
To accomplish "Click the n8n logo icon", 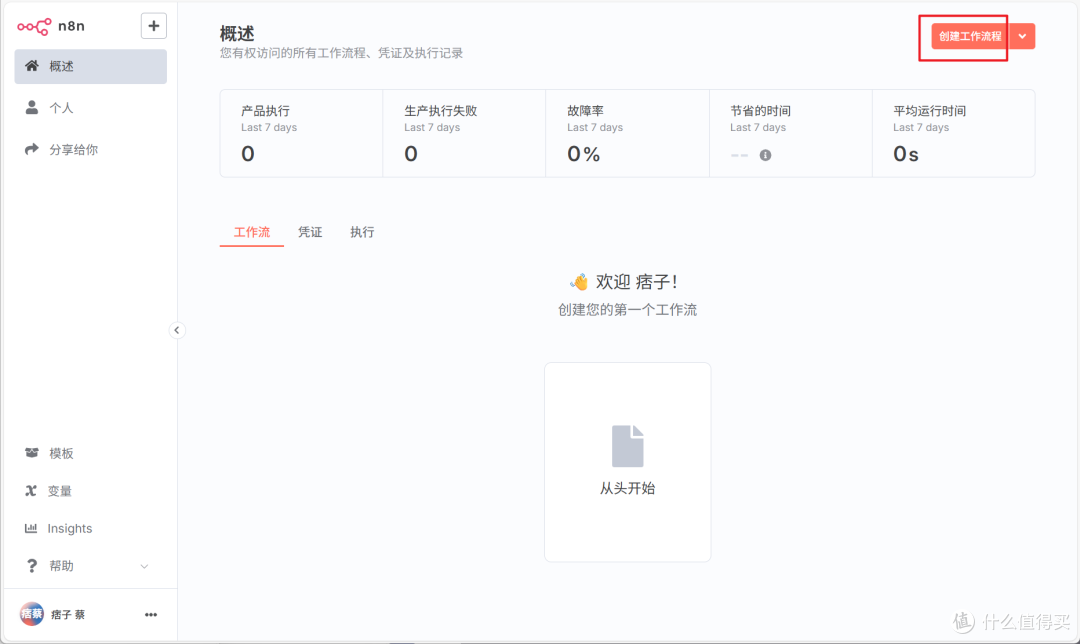I will tap(34, 26).
